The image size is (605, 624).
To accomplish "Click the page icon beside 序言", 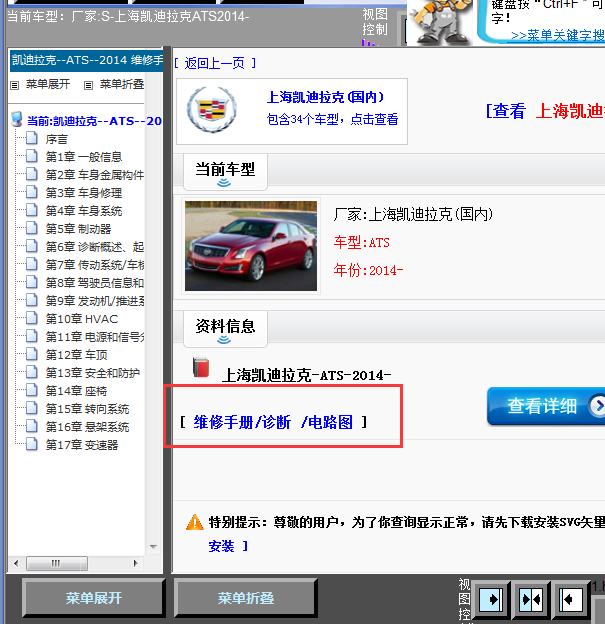I will [32, 138].
